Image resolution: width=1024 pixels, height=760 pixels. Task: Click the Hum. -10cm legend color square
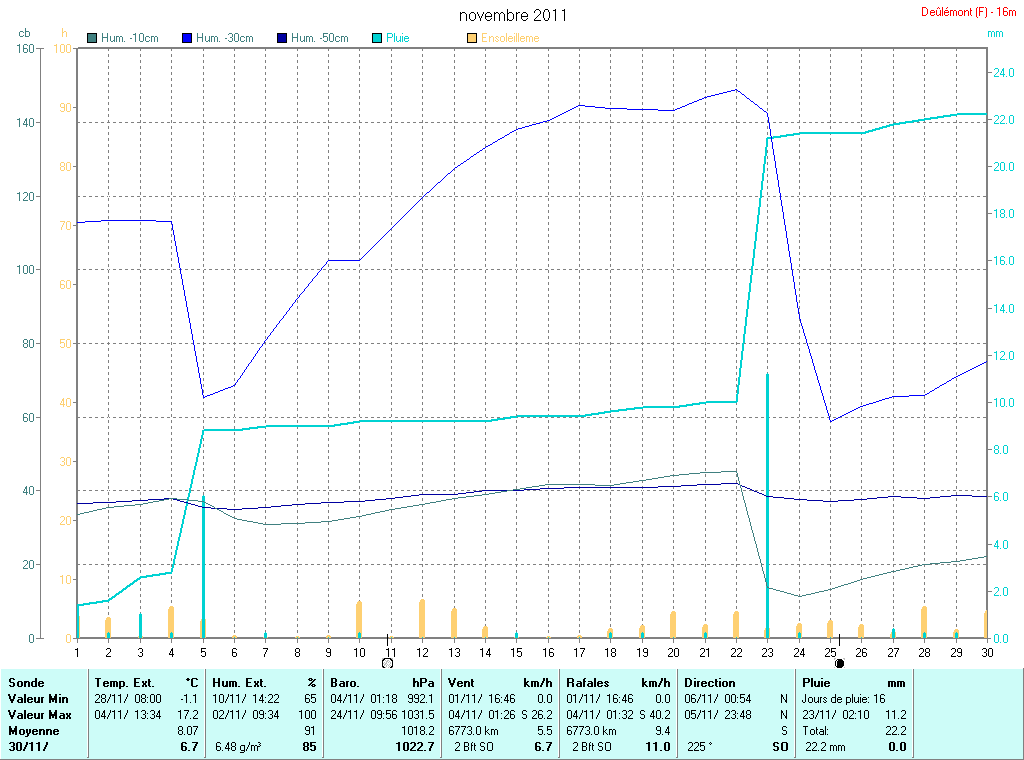point(93,38)
